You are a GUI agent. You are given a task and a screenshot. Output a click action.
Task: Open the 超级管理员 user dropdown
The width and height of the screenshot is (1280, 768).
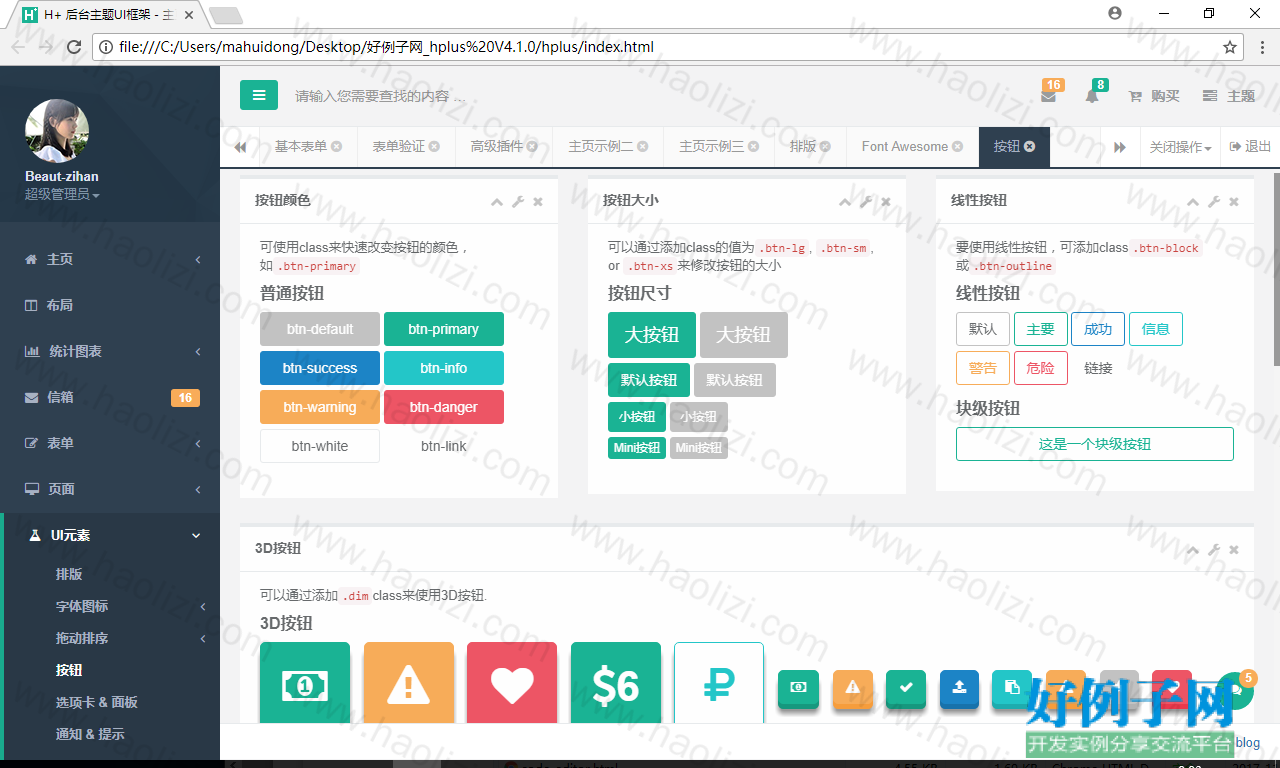click(x=62, y=194)
